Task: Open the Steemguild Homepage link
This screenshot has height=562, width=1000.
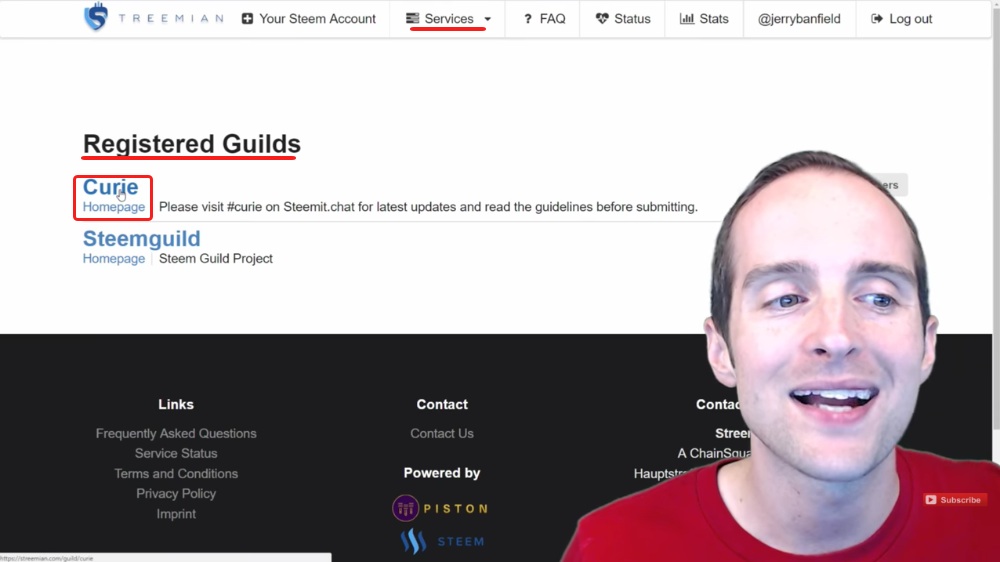Action: (114, 258)
